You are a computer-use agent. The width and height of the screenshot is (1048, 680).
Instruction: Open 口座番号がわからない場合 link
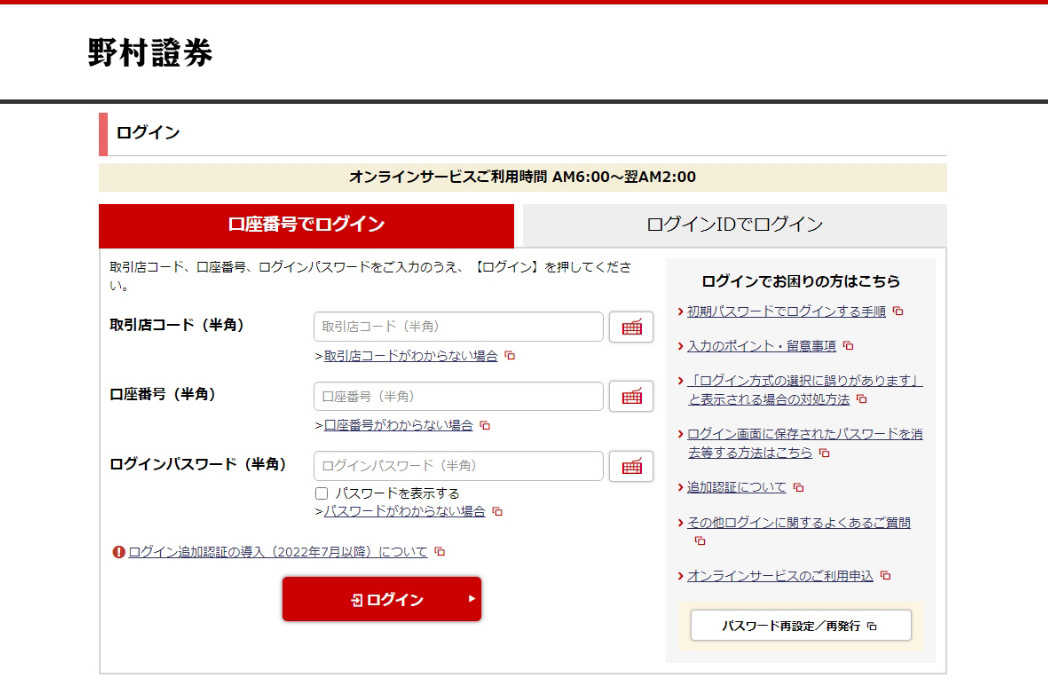(398, 425)
